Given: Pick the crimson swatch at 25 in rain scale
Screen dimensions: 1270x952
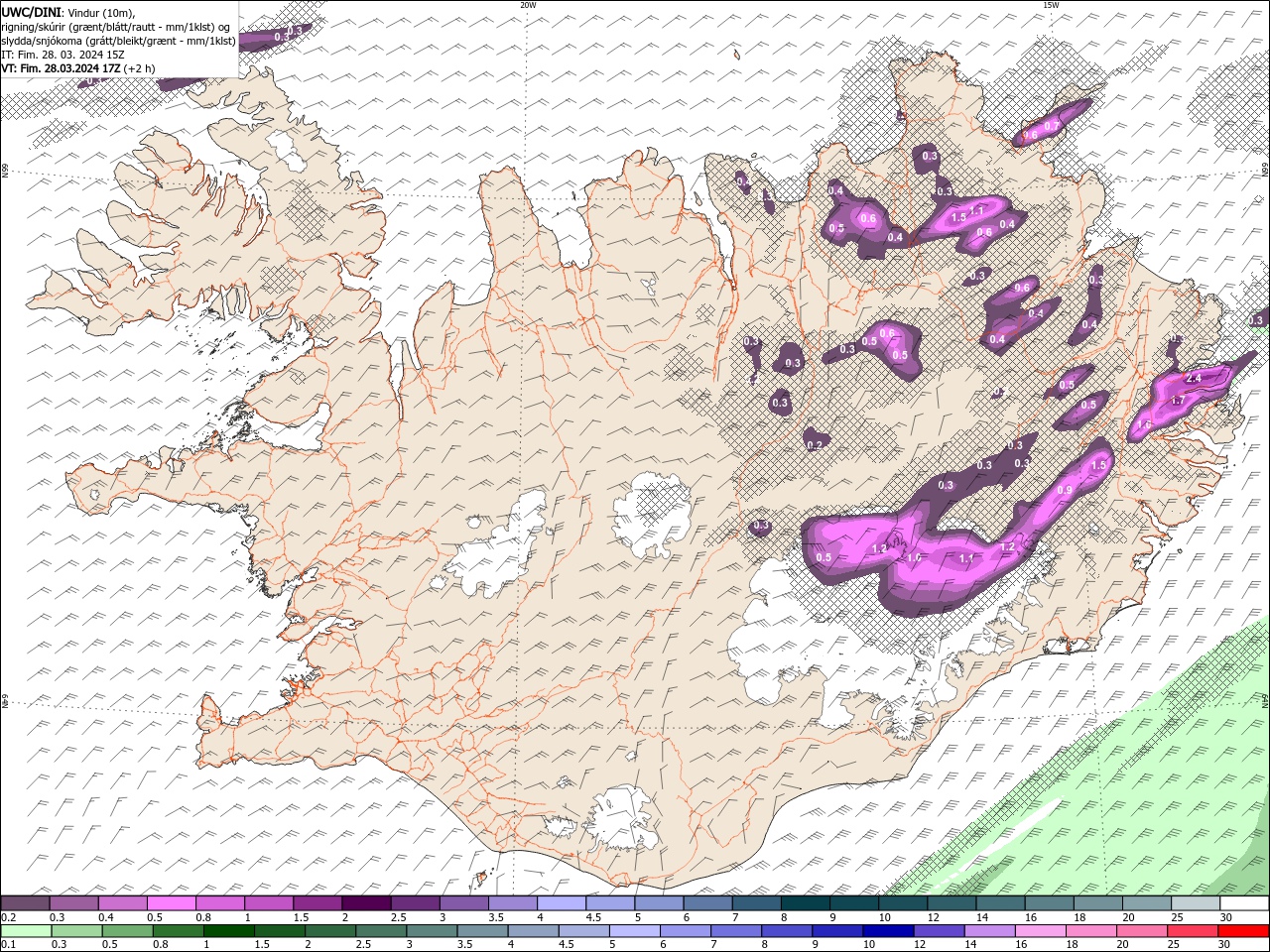Looking at the screenshot, I should coord(1194,931).
